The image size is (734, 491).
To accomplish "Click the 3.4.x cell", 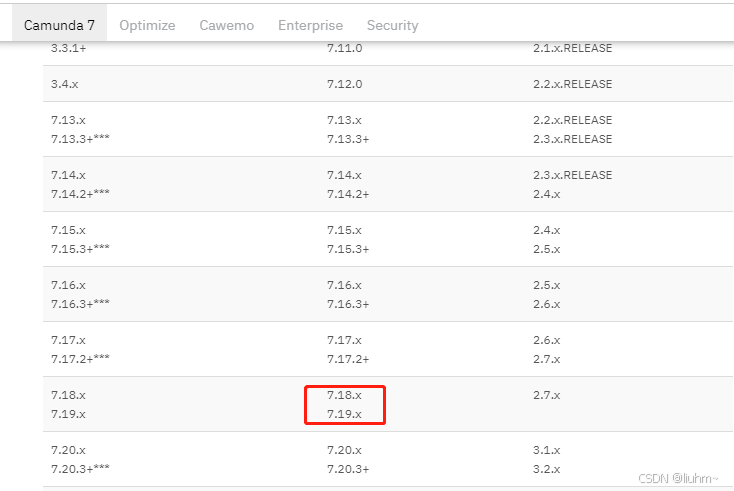I will (x=65, y=84).
